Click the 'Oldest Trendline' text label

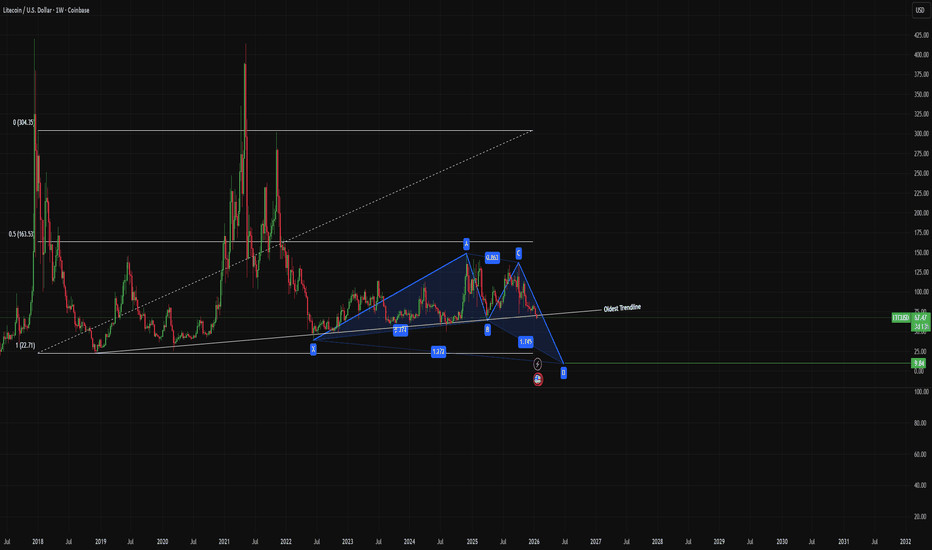coord(622,308)
